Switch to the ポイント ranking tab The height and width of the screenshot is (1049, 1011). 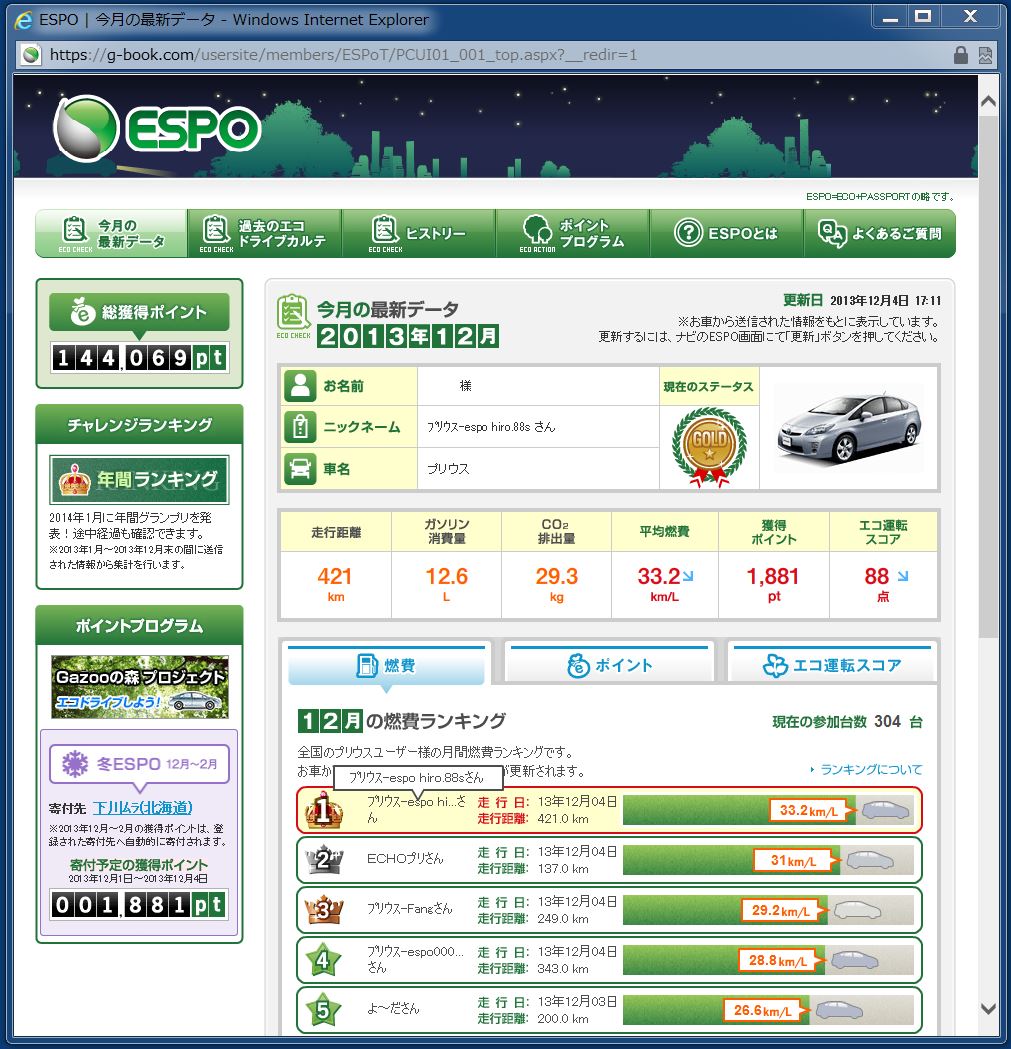coord(610,666)
